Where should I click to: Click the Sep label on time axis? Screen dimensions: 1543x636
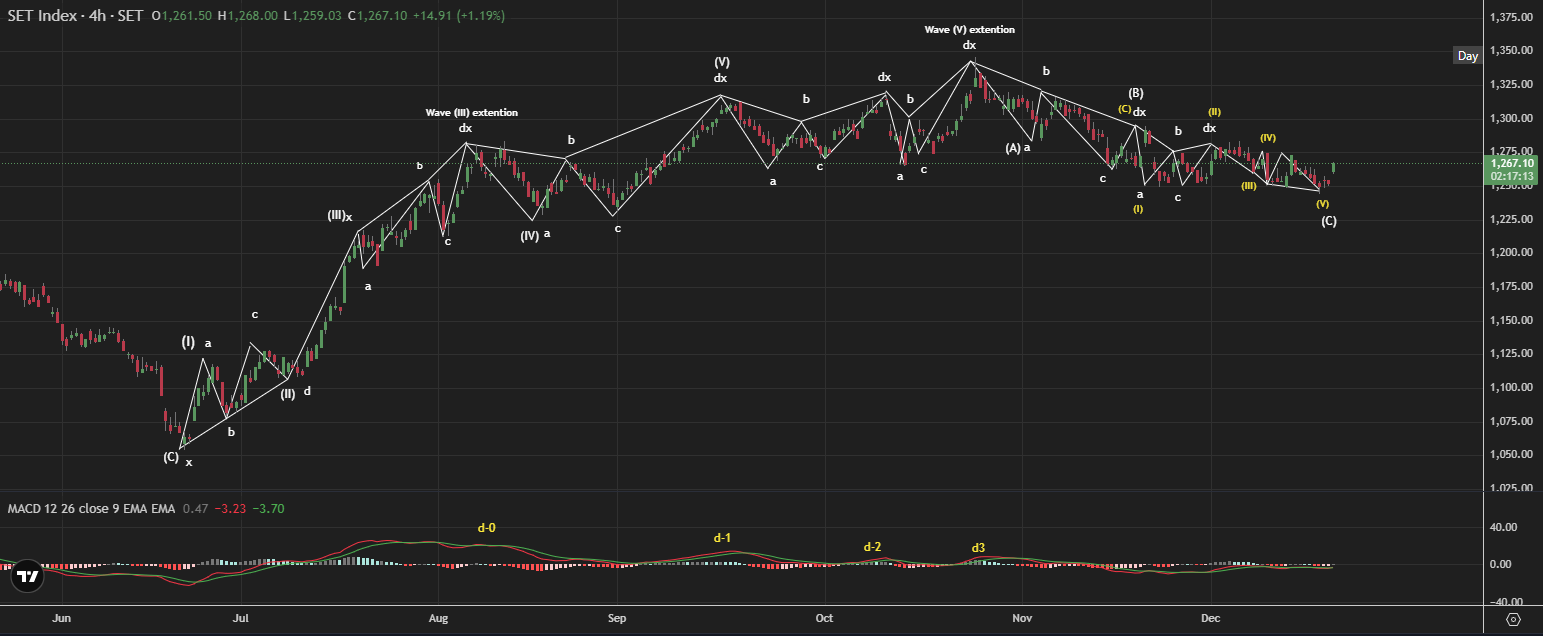click(617, 619)
